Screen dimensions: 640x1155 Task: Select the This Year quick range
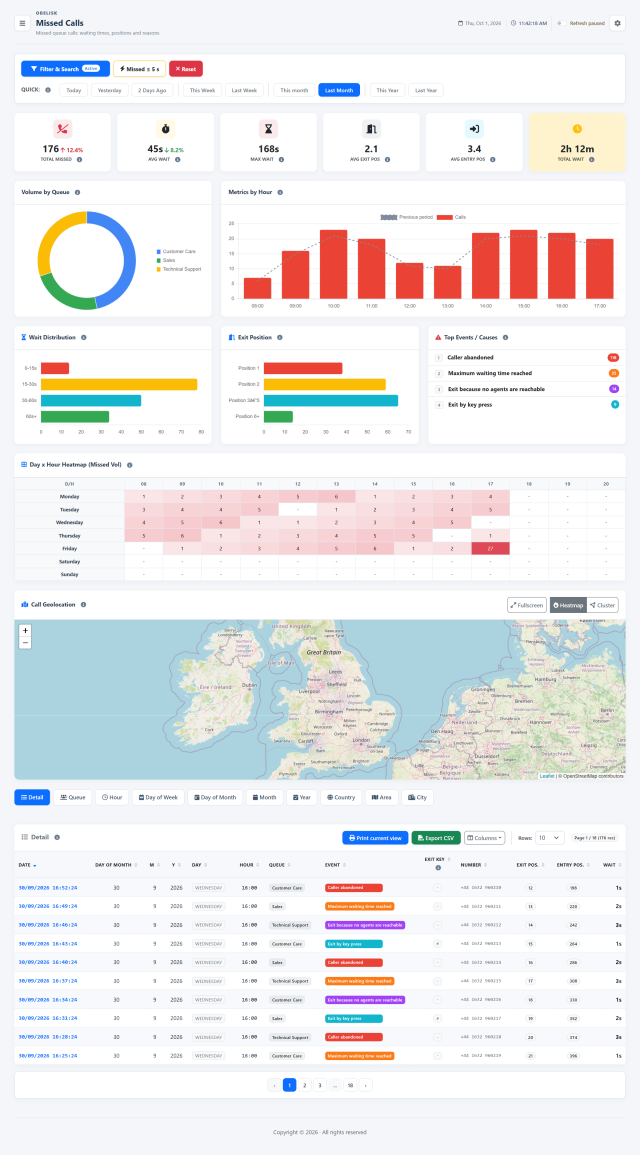387,90
